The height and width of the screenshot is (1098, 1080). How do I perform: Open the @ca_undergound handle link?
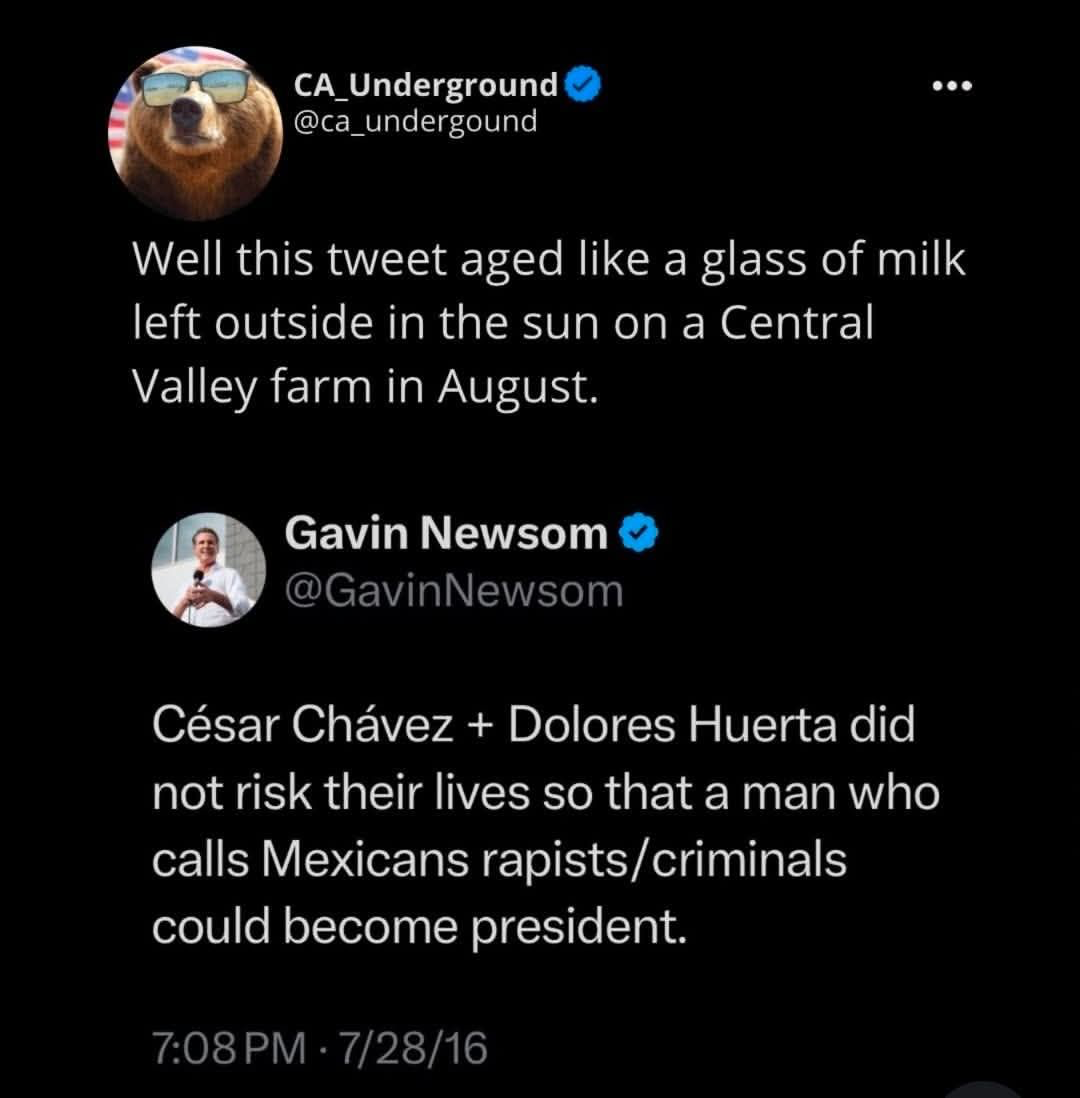(414, 122)
